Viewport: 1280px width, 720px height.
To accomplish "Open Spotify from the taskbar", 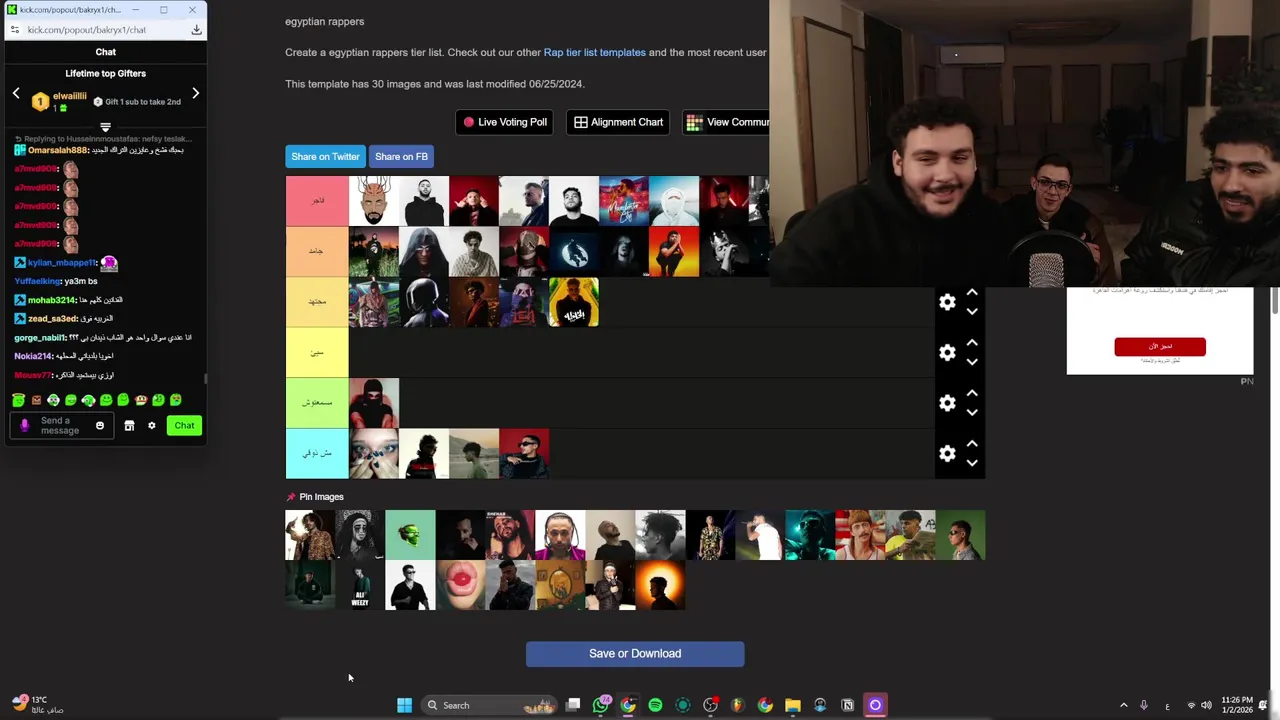I will [655, 705].
